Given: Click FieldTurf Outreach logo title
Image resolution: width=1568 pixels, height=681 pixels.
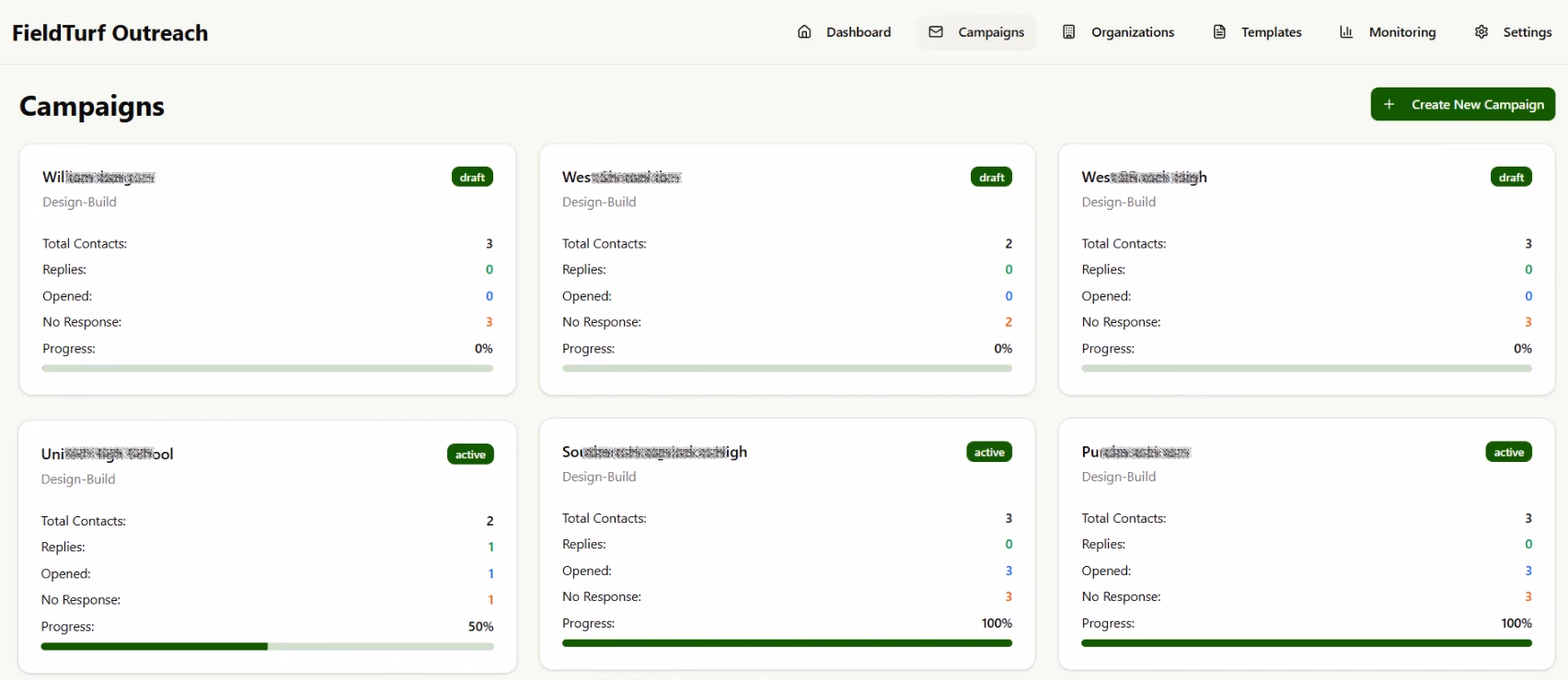Looking at the screenshot, I should [110, 33].
